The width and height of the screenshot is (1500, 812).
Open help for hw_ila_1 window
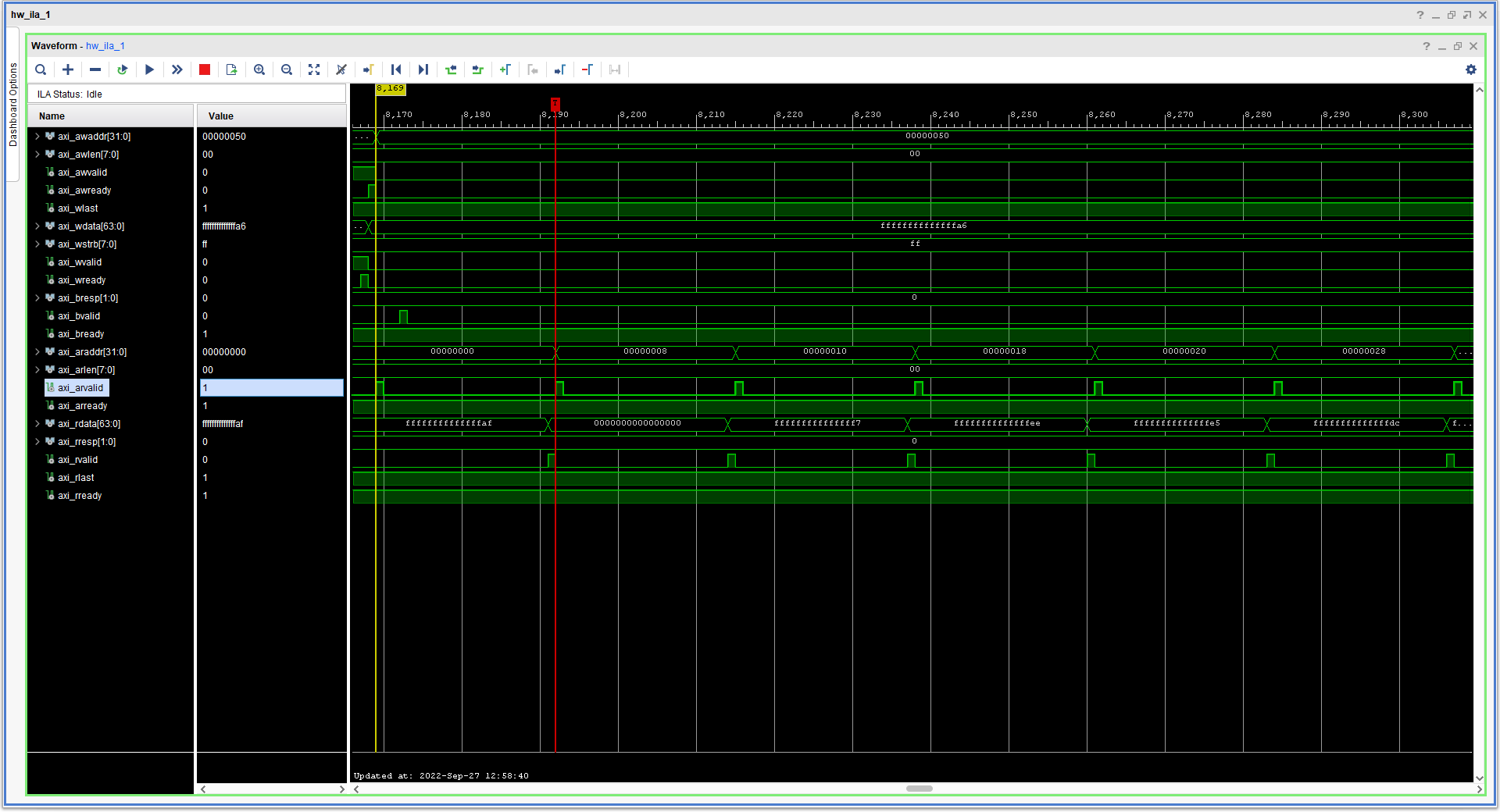1420,15
